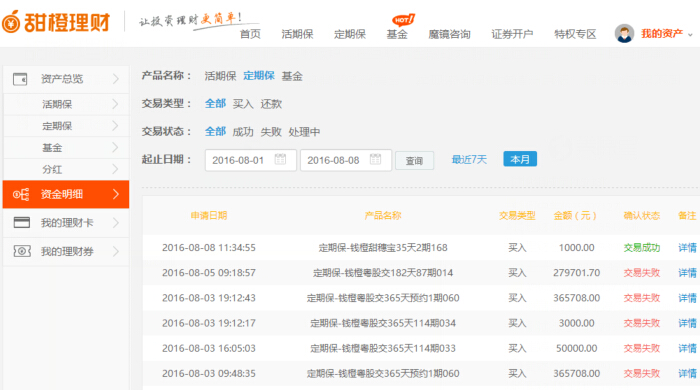Screen dimensions: 700x390
Task: Click the start date field 2016-08-01
Action: click(x=251, y=160)
